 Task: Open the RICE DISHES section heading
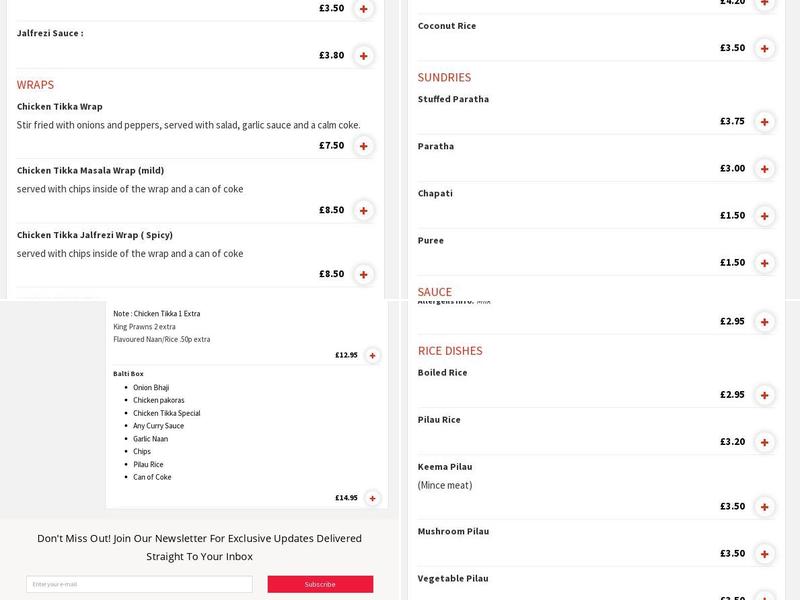coord(450,351)
